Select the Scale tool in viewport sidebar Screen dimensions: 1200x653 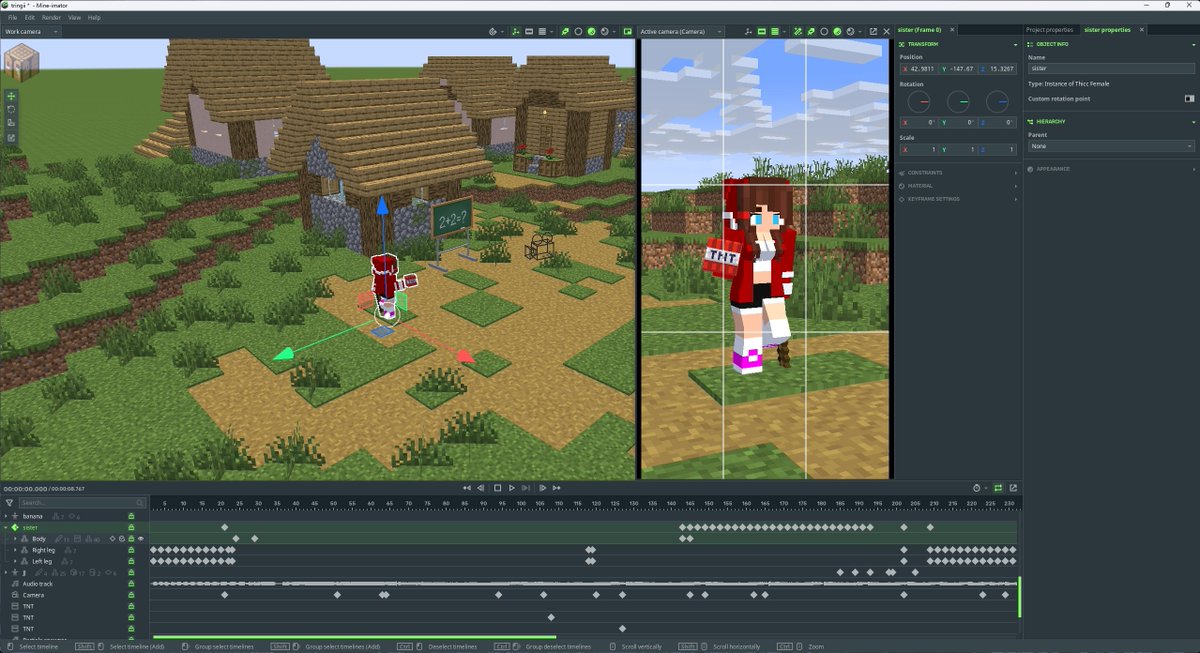click(x=11, y=123)
